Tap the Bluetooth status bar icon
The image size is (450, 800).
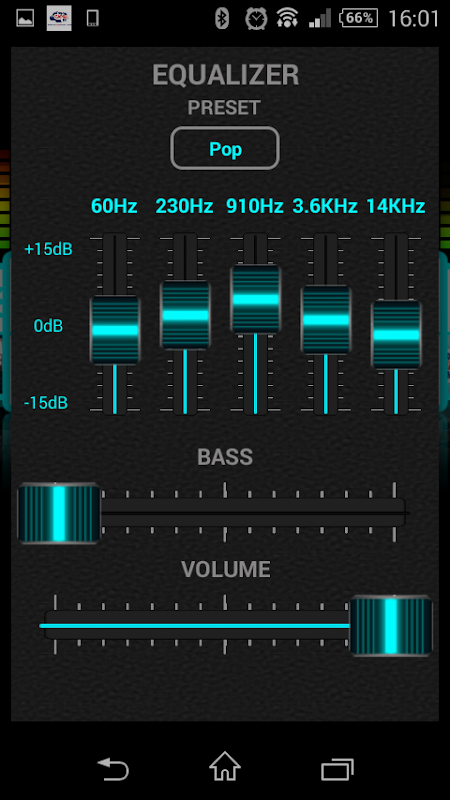click(222, 19)
